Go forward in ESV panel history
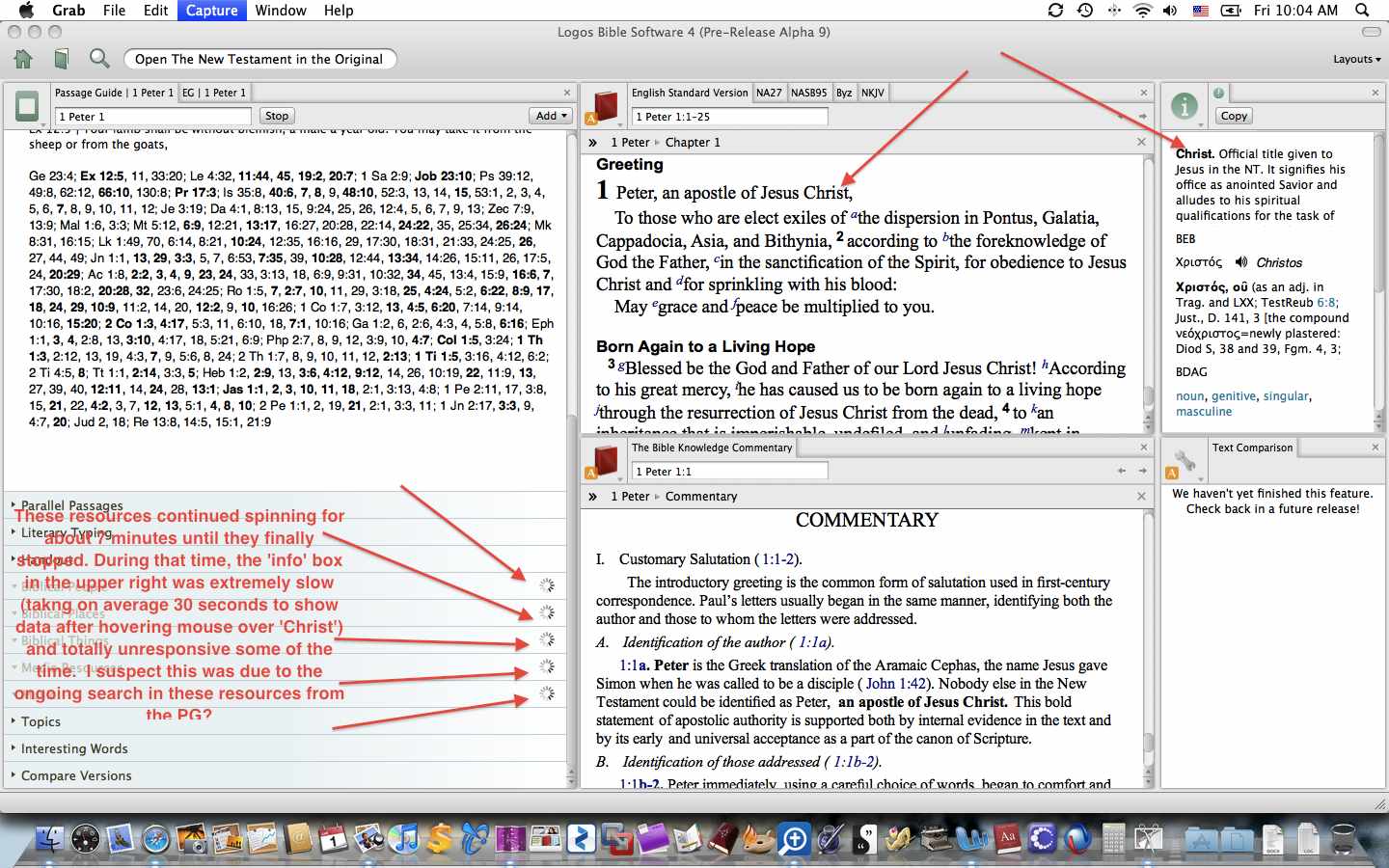The image size is (1389, 868). (1143, 116)
